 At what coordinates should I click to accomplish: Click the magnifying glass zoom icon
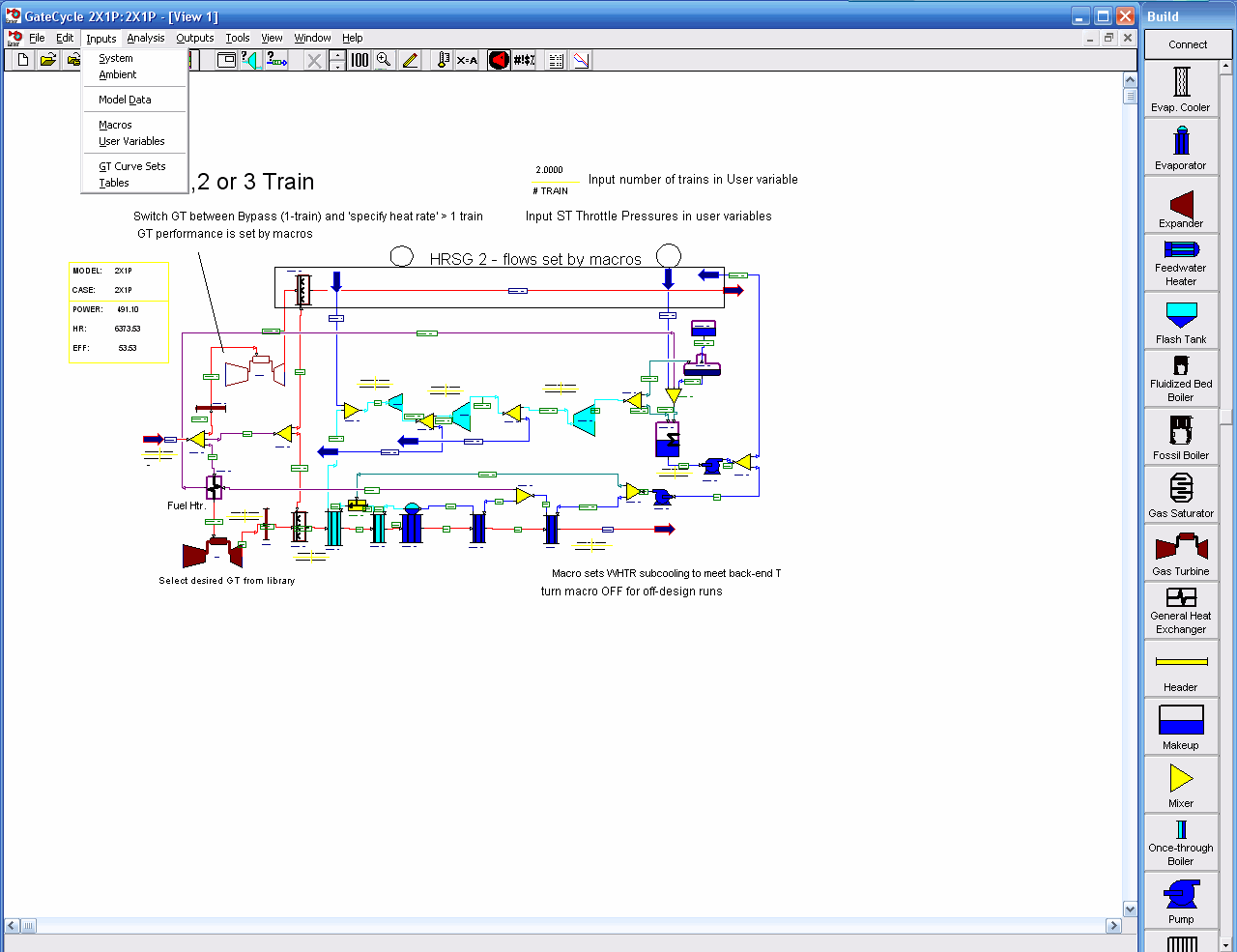[x=385, y=60]
